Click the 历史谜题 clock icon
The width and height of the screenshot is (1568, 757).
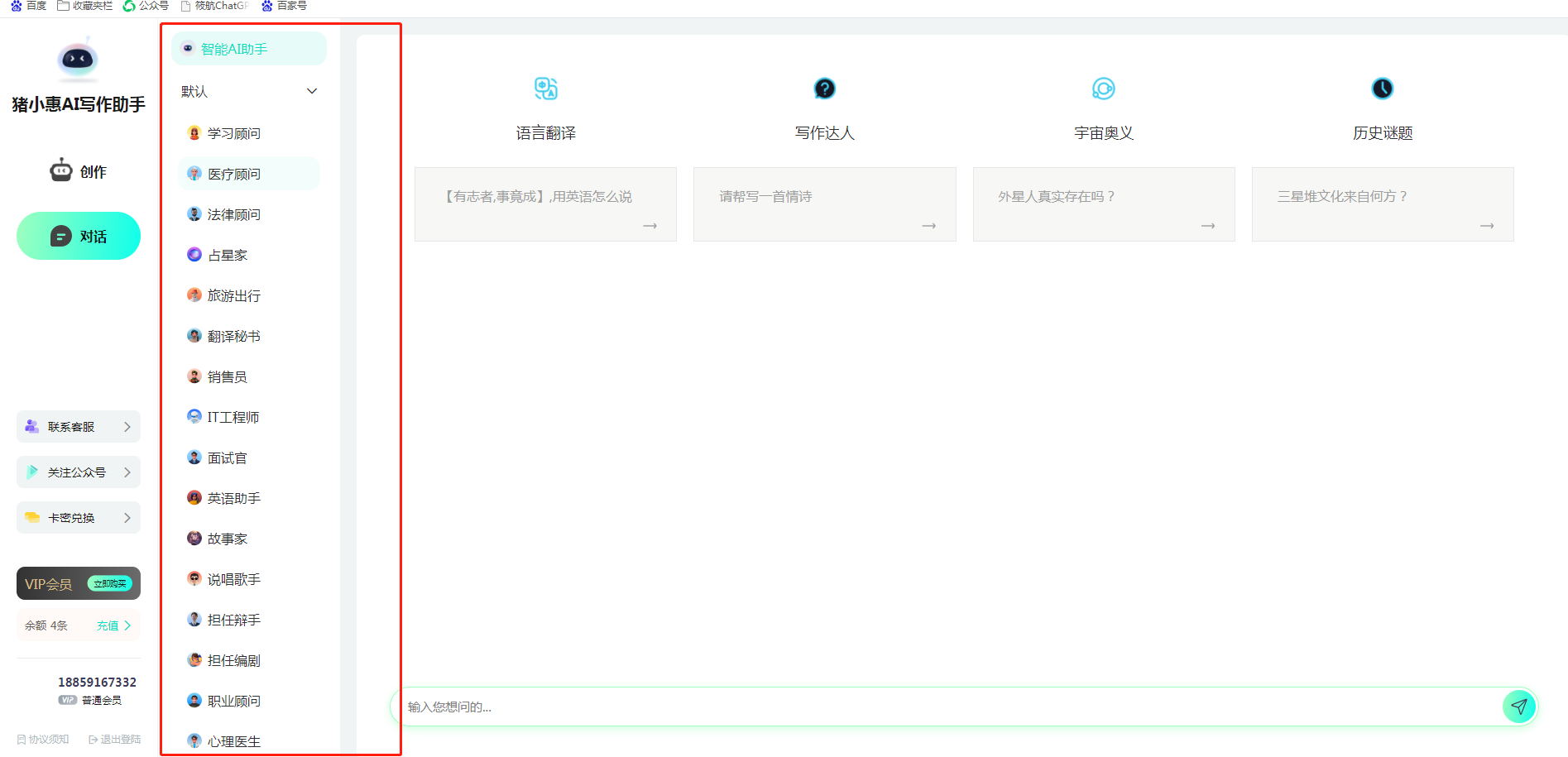[1382, 89]
